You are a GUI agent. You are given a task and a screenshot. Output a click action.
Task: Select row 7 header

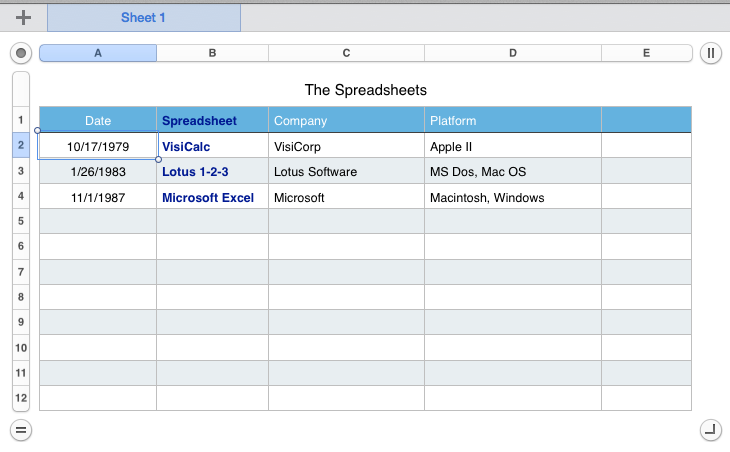[x=21, y=272]
